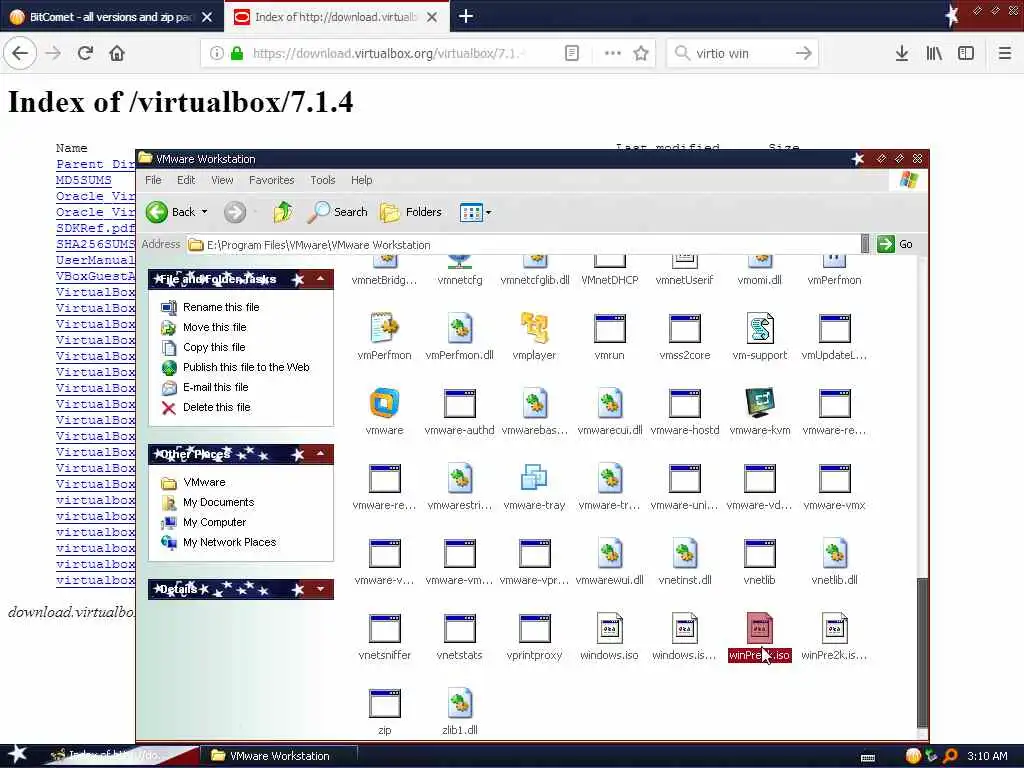This screenshot has width=1024, height=768.
Task: Collapse the Other Places panel
Action: click(x=321, y=454)
